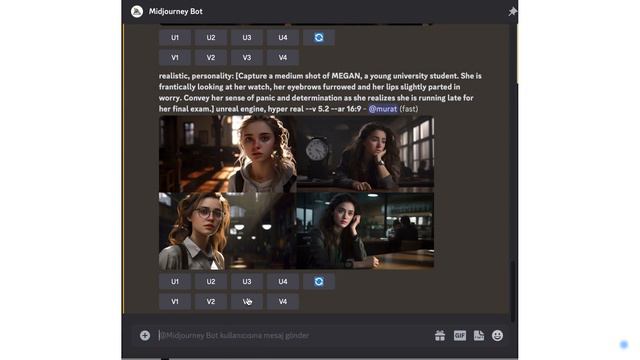Viewport: 640px width, 360px height.
Task: Upscale image 1 in upper button row
Action: pos(175,38)
